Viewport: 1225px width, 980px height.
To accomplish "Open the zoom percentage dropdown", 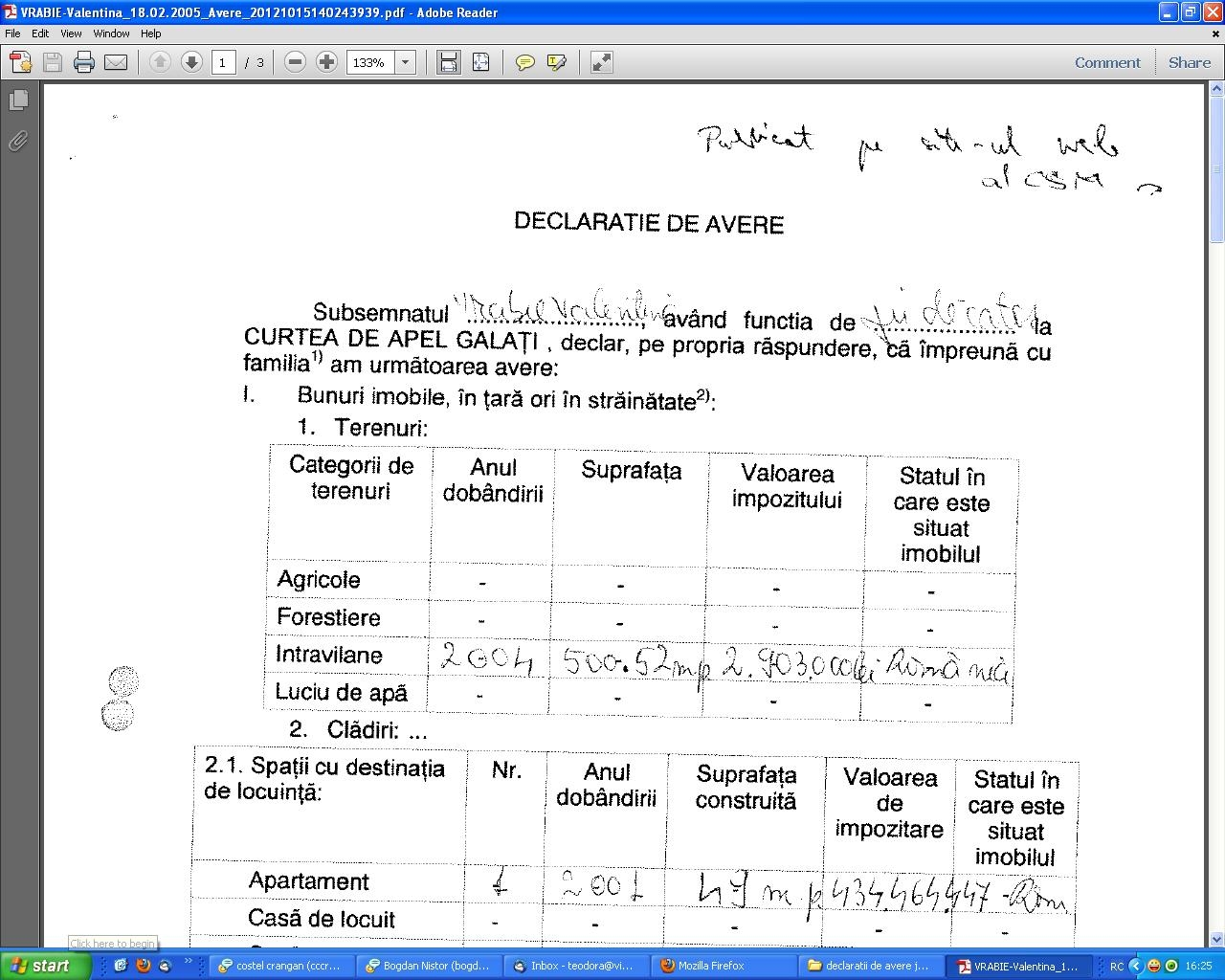I will [x=406, y=63].
